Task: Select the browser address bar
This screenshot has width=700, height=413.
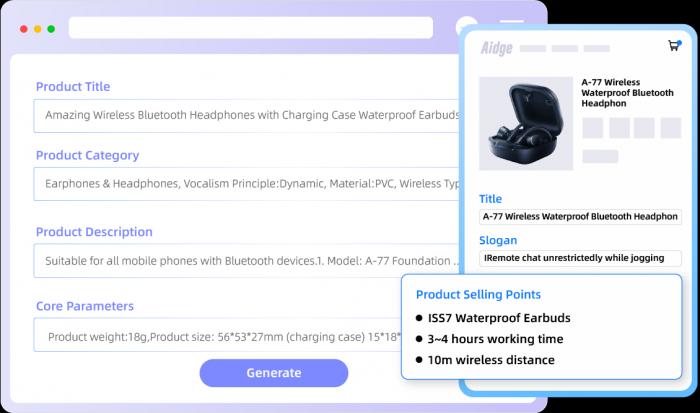Action: pos(251,28)
